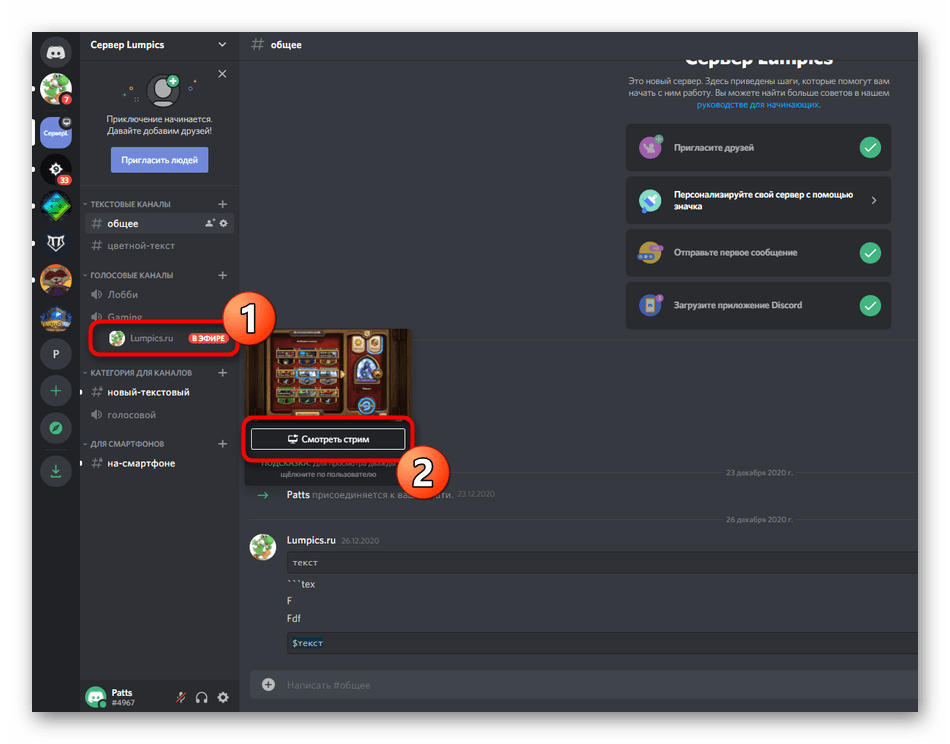
Task: Attach a file using the plus in message bar
Action: pos(267,684)
